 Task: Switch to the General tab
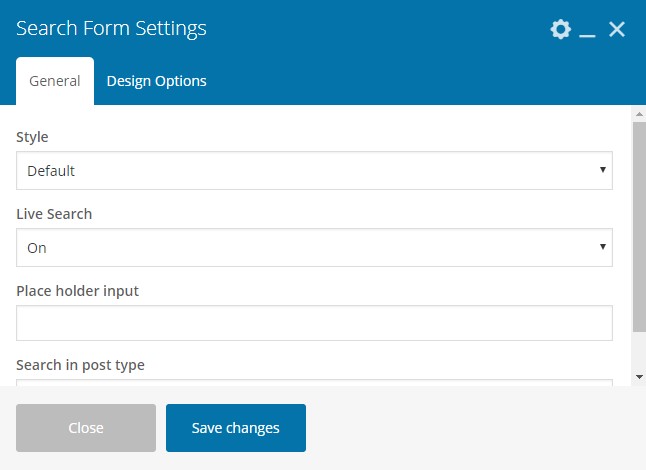coord(55,81)
